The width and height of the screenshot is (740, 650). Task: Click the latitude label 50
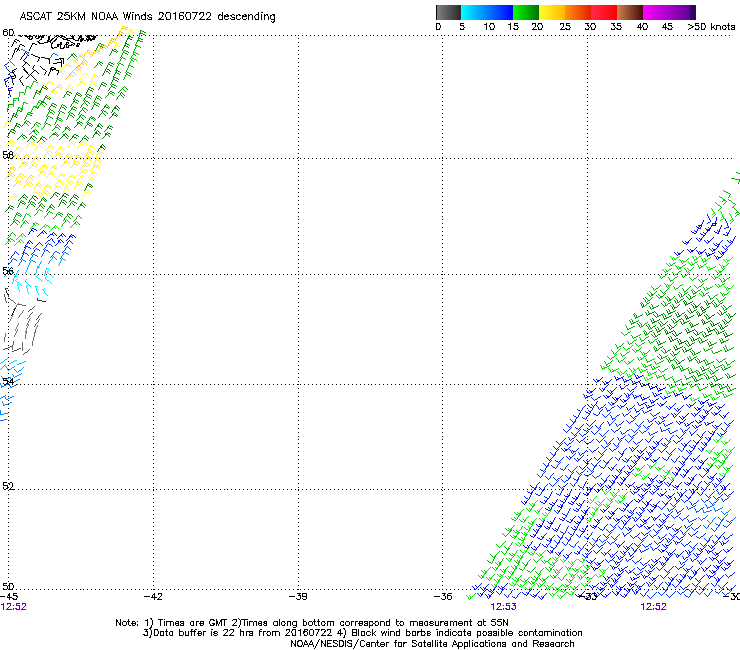coord(8,586)
